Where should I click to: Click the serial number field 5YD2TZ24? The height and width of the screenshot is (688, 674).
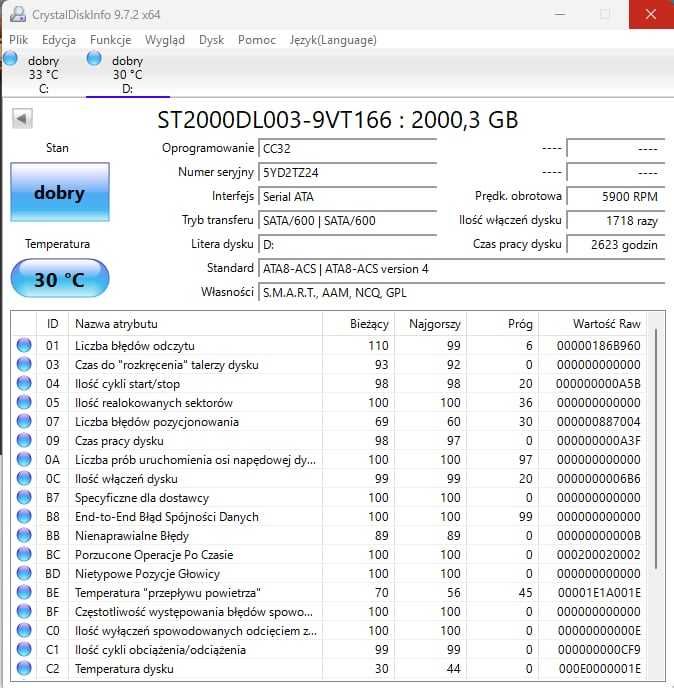tap(348, 172)
